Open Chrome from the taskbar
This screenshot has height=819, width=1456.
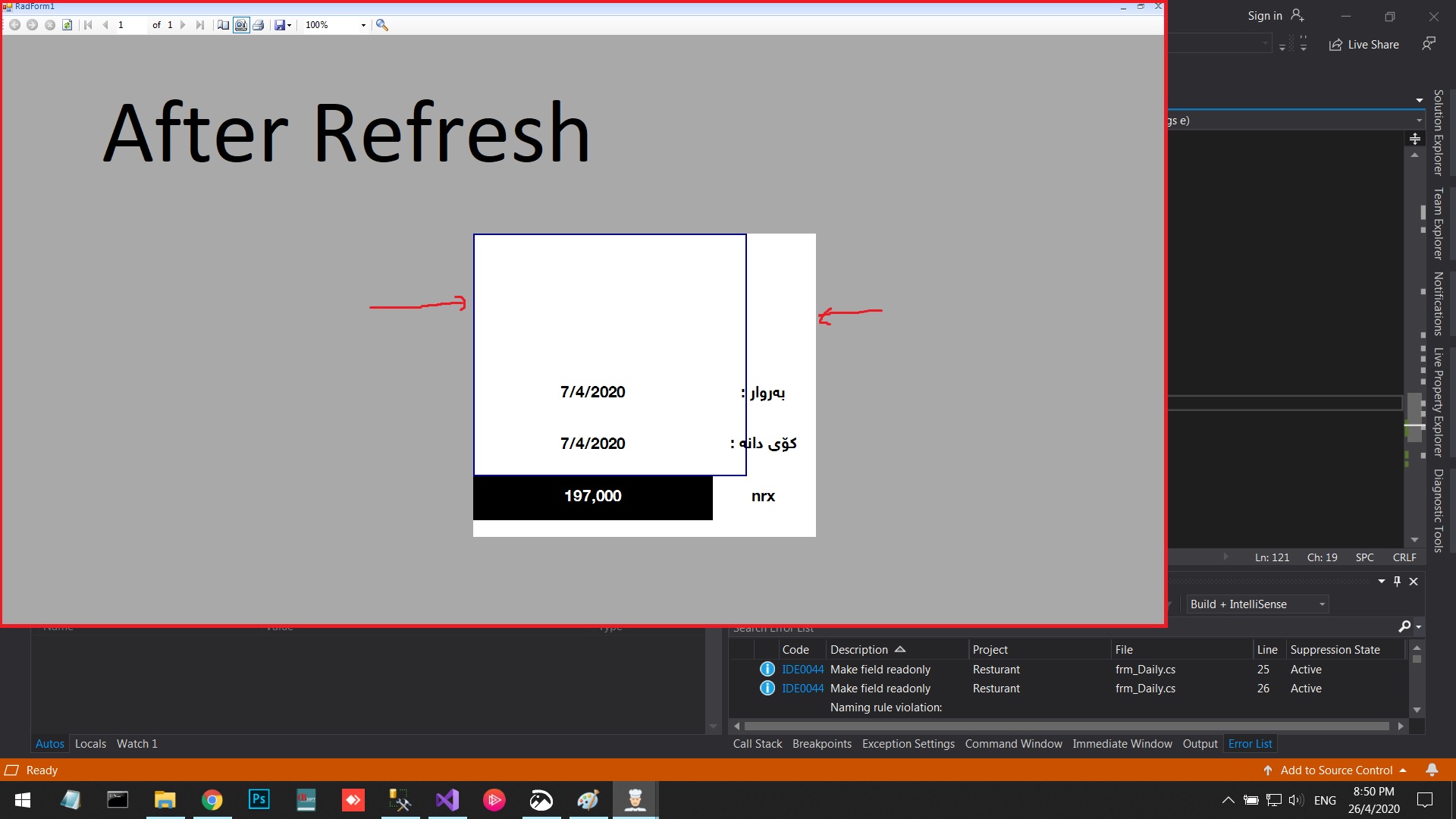coord(212,800)
